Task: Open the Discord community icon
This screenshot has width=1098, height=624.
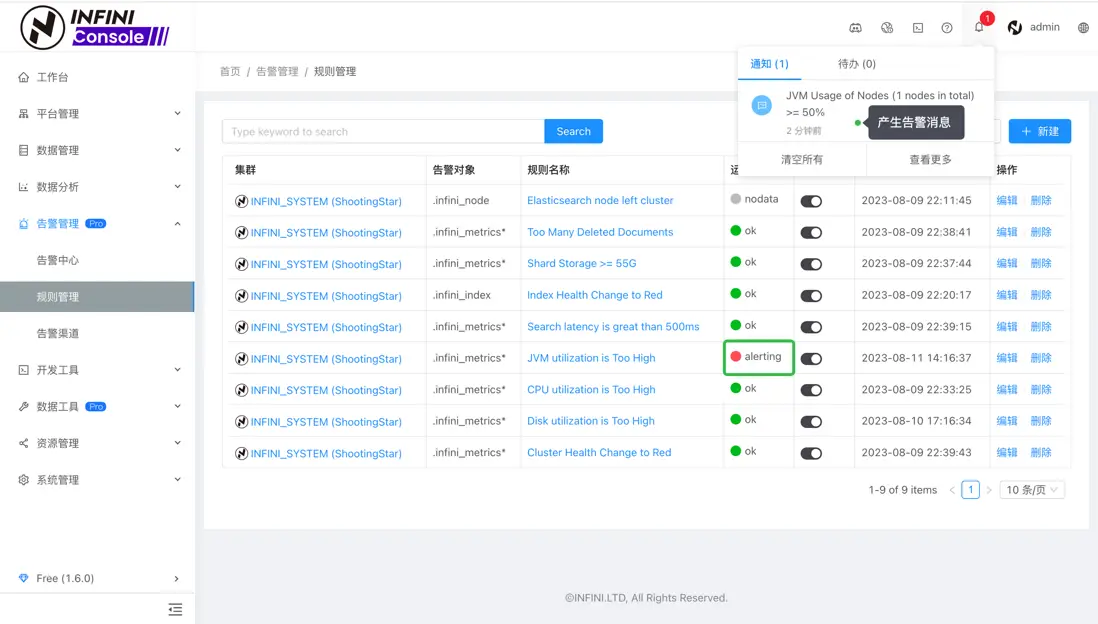Action: pos(855,28)
